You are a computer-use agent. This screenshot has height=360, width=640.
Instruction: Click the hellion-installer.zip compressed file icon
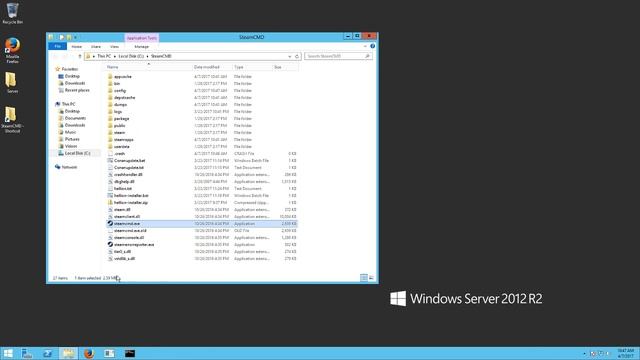click(x=110, y=202)
